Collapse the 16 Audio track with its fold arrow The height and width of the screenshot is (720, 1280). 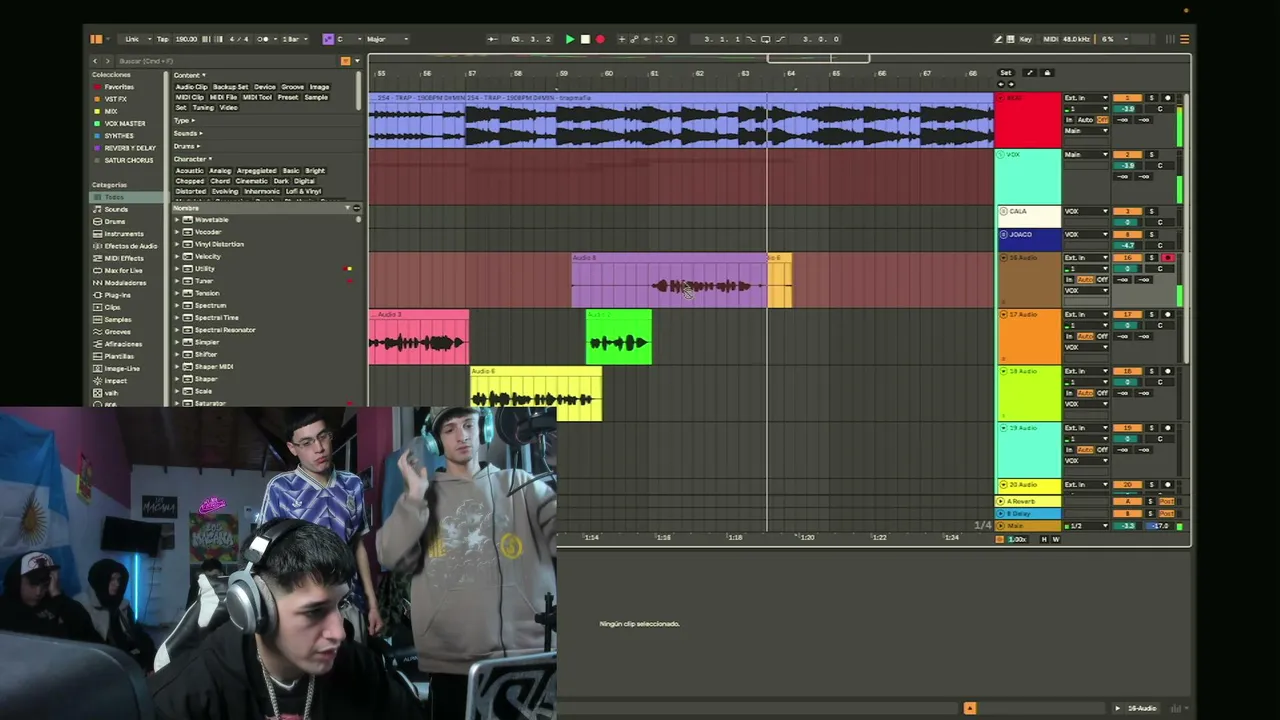coord(1003,258)
